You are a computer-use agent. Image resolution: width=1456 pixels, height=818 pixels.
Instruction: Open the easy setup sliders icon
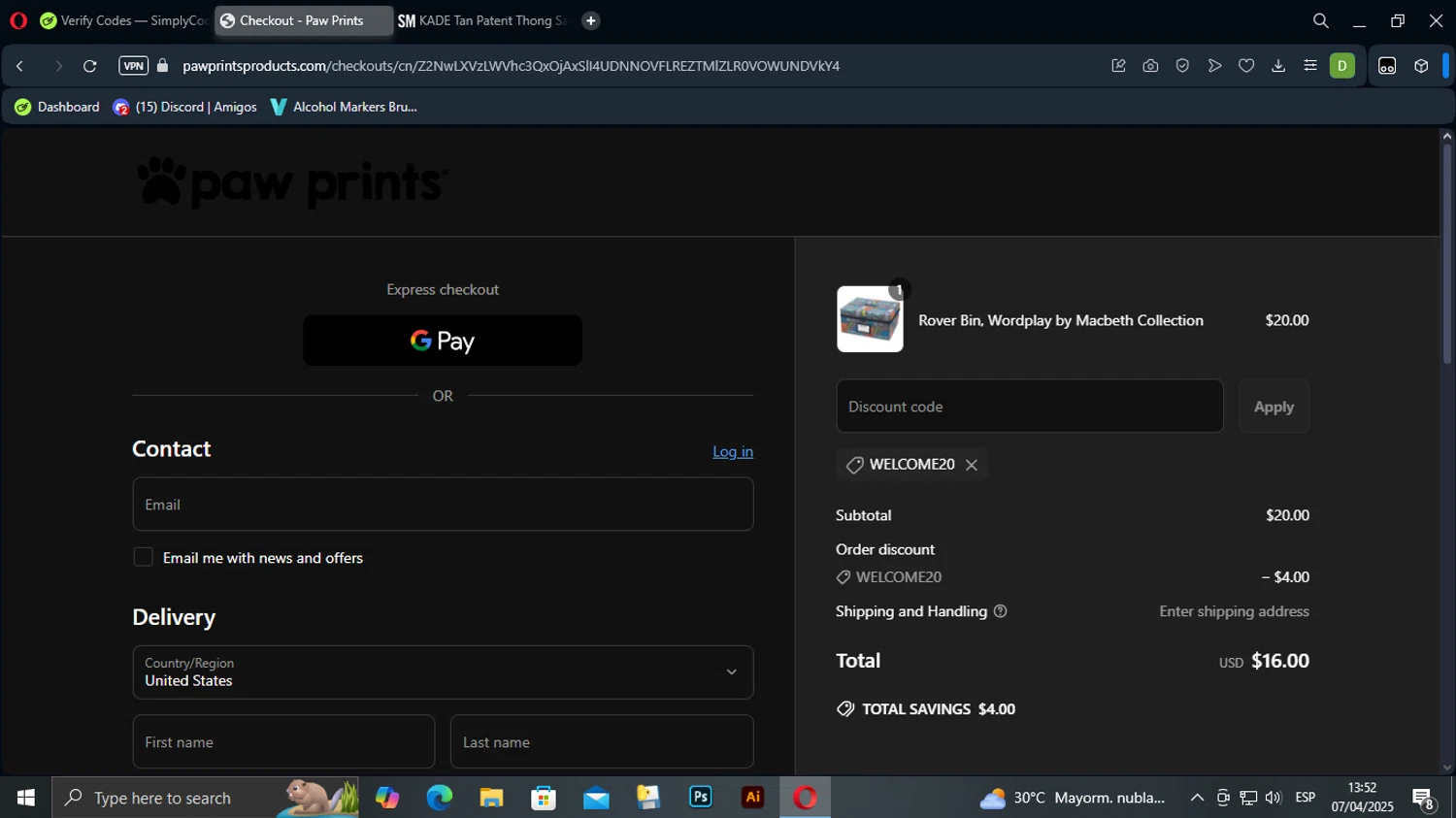[x=1310, y=66]
